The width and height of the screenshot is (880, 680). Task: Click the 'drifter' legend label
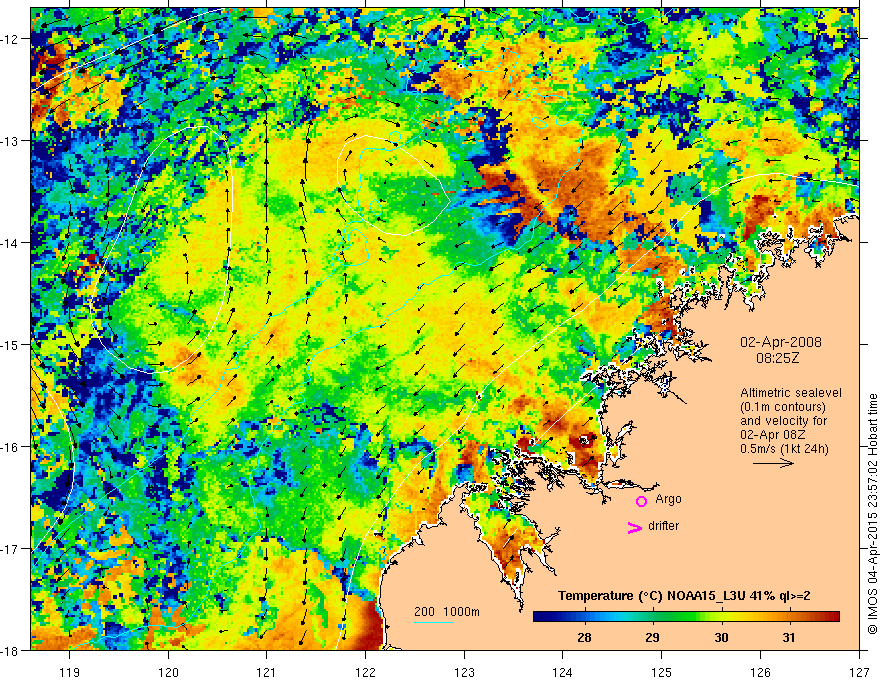point(663,526)
